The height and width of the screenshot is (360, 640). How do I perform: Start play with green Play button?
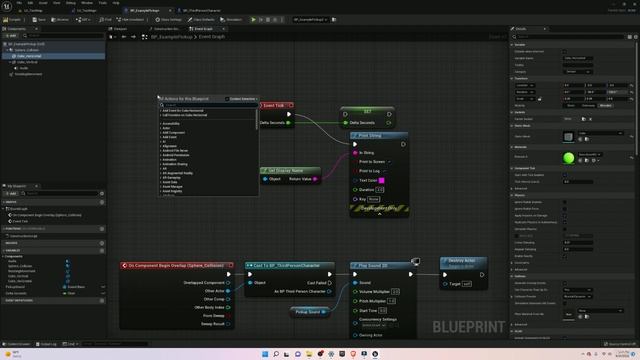[x=253, y=20]
